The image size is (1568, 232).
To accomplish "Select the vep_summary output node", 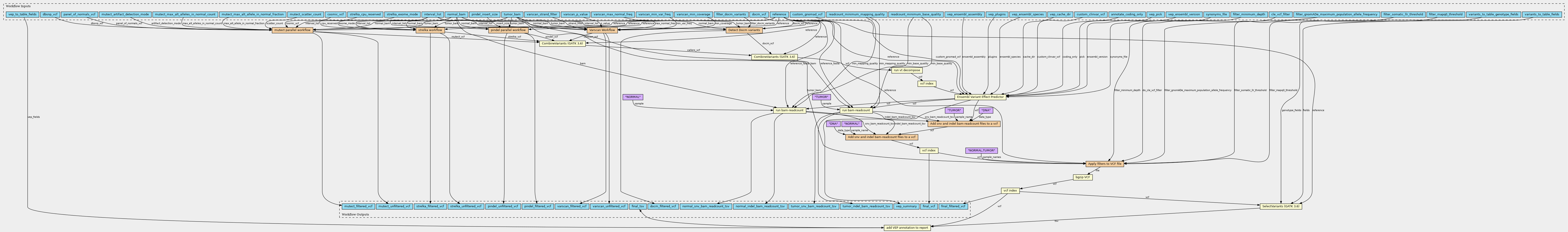I will (906, 206).
